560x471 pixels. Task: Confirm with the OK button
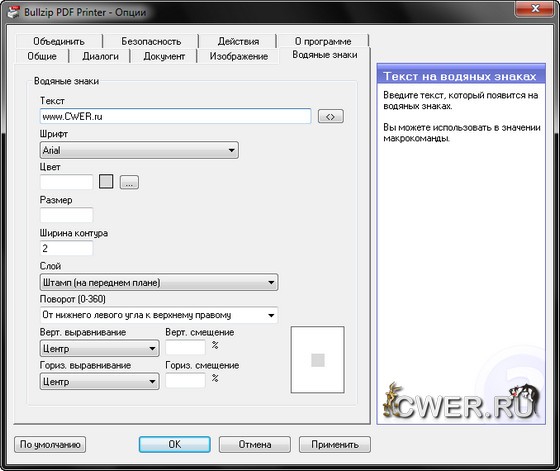point(175,445)
